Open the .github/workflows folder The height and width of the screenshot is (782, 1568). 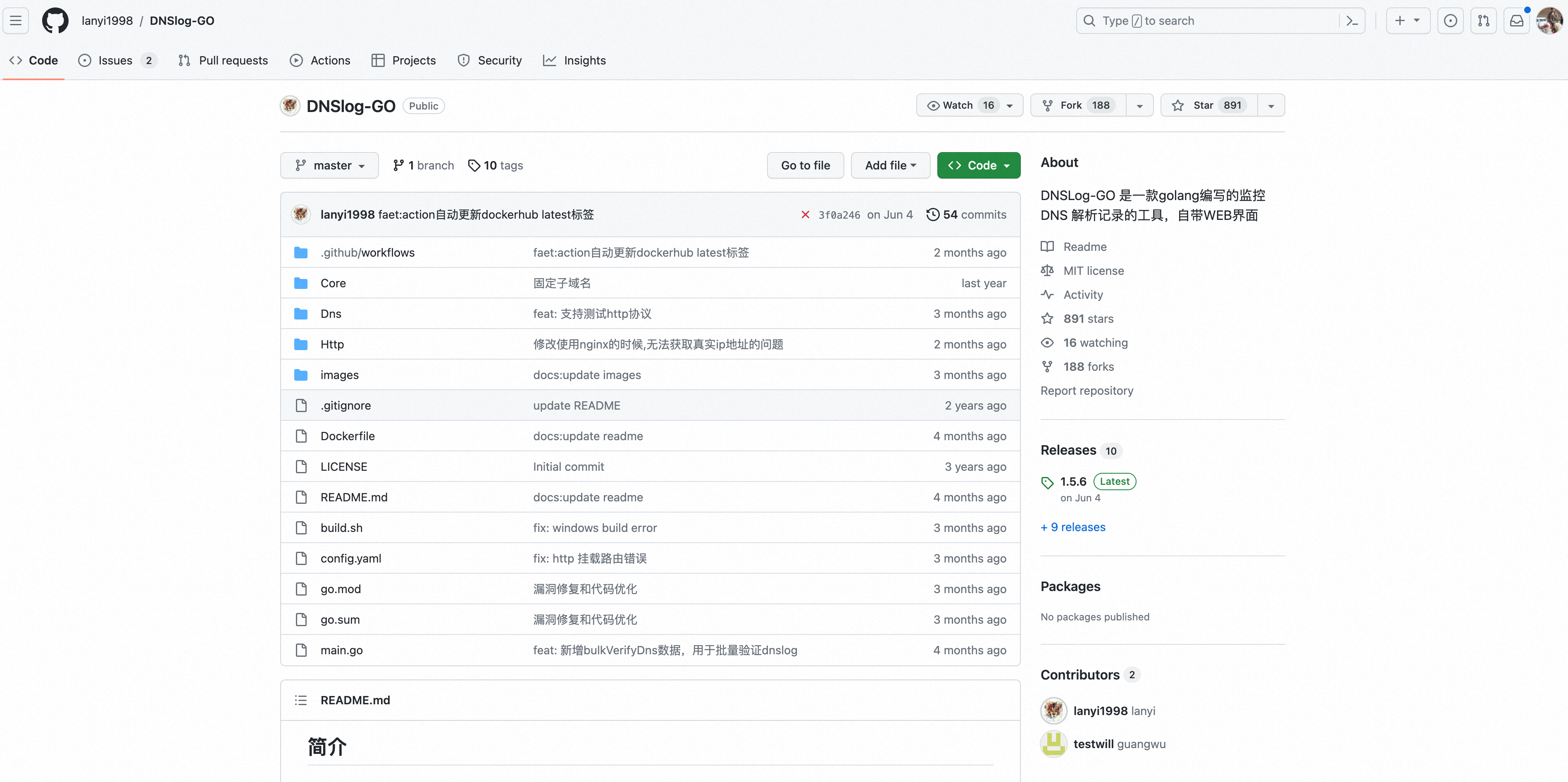pyautogui.click(x=368, y=253)
